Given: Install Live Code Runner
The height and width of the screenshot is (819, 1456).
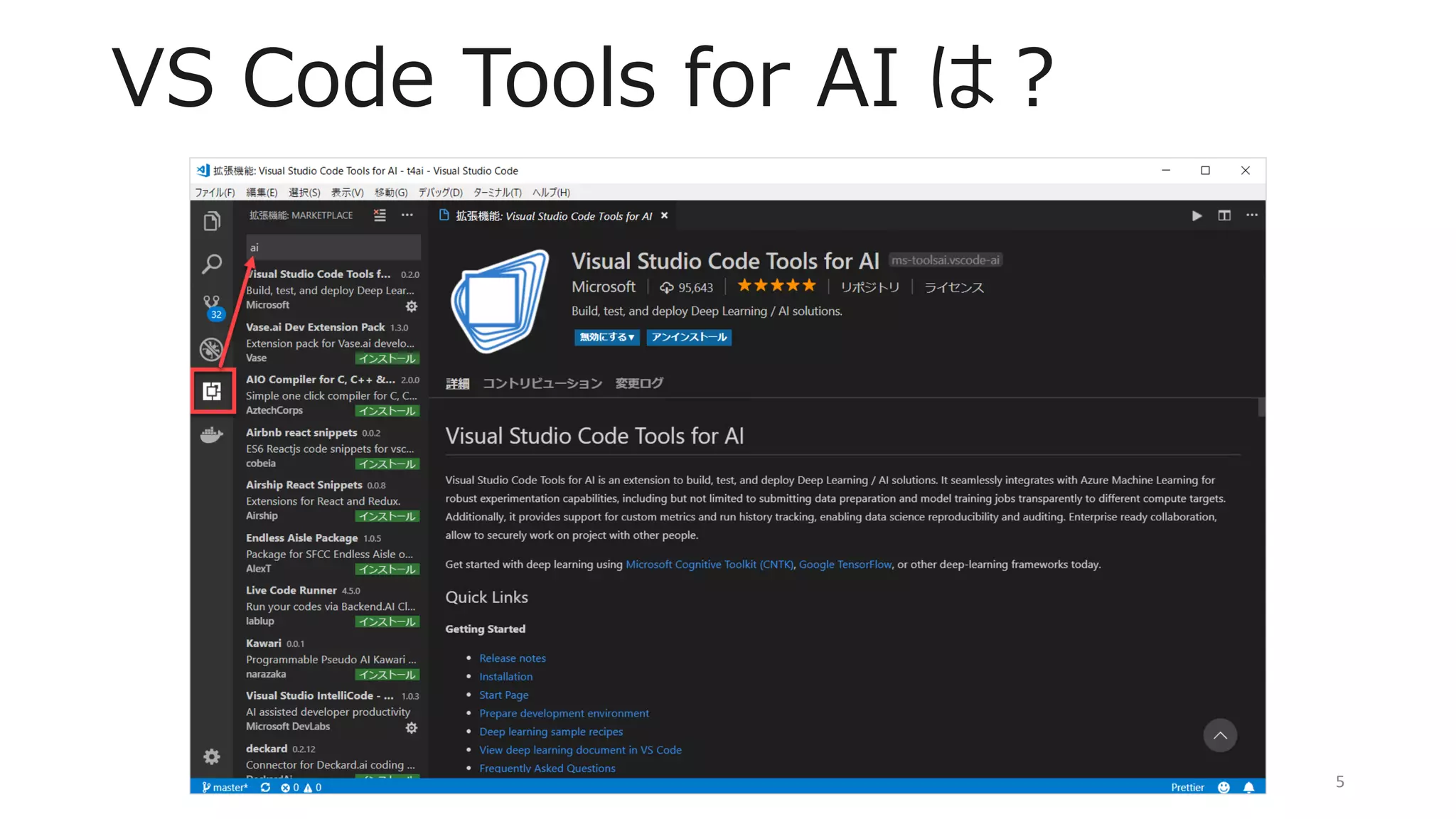Looking at the screenshot, I should pyautogui.click(x=387, y=622).
